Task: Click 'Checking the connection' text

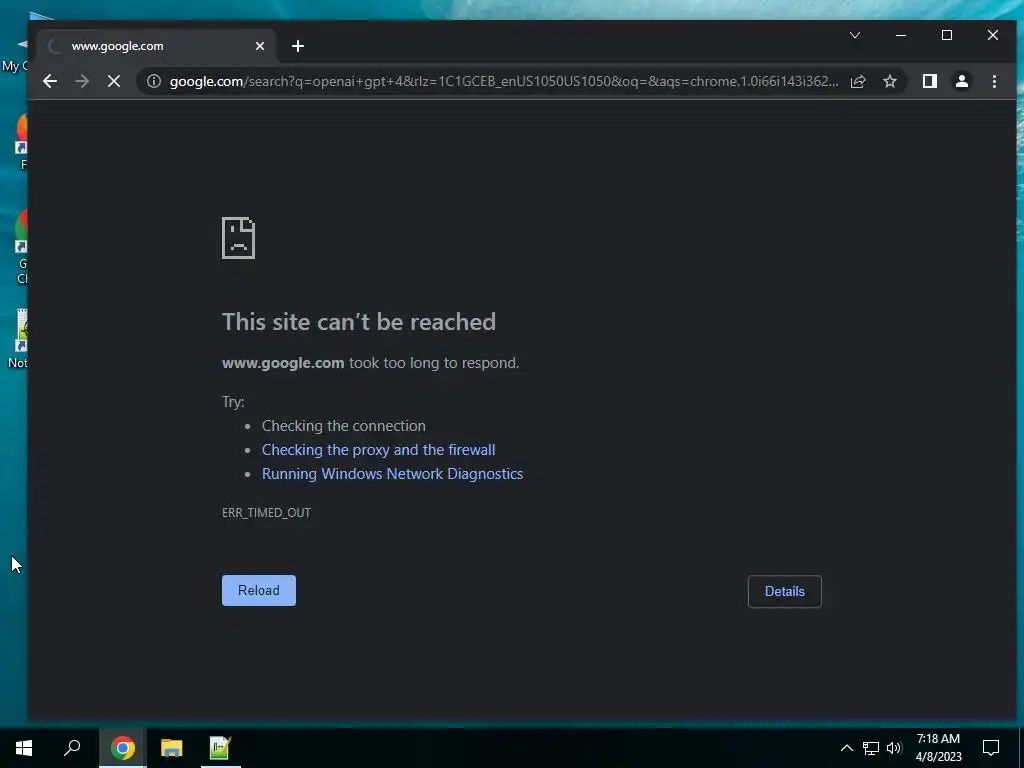Action: (x=344, y=426)
